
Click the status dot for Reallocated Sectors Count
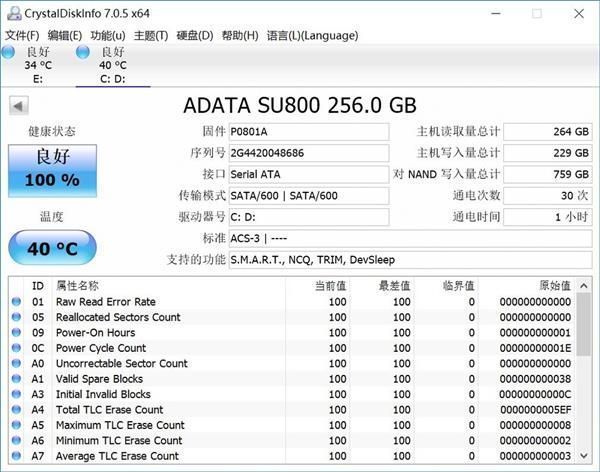pyautogui.click(x=16, y=317)
